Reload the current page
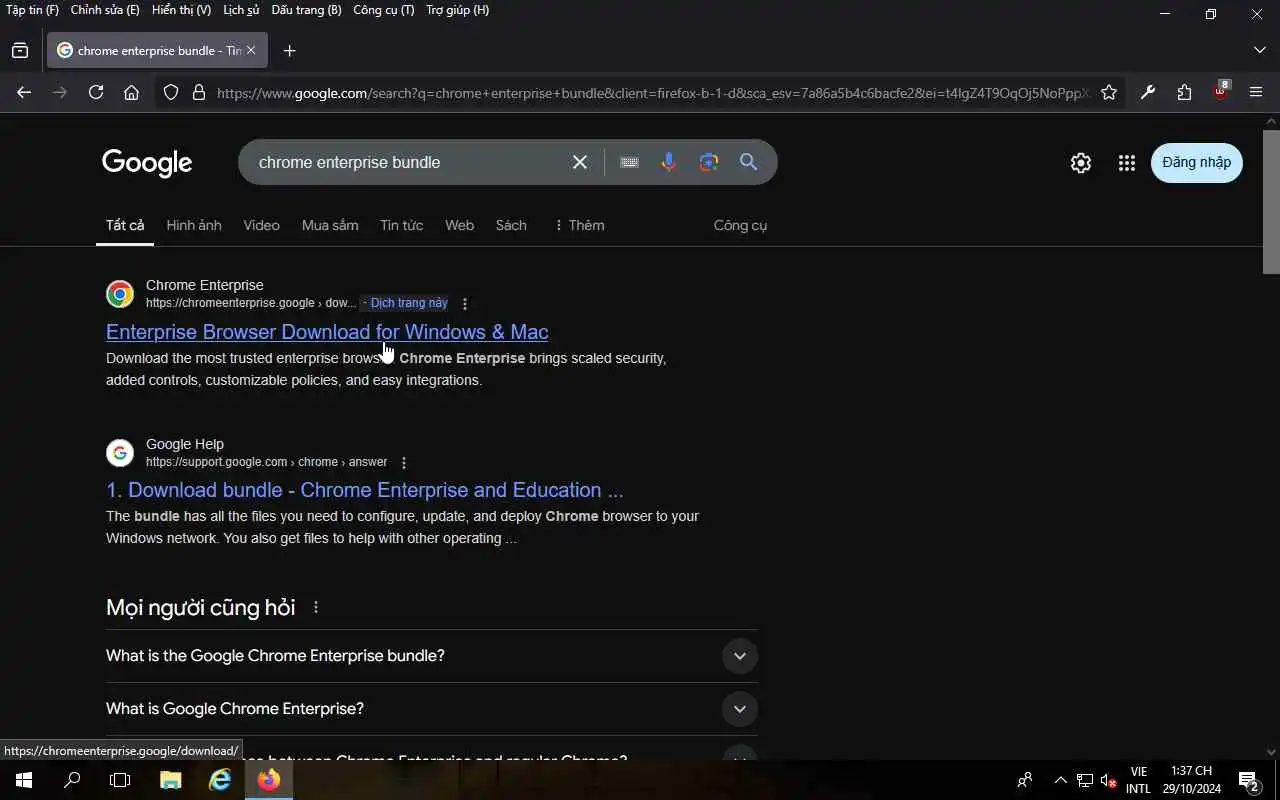This screenshot has height=800, width=1280. tap(96, 92)
